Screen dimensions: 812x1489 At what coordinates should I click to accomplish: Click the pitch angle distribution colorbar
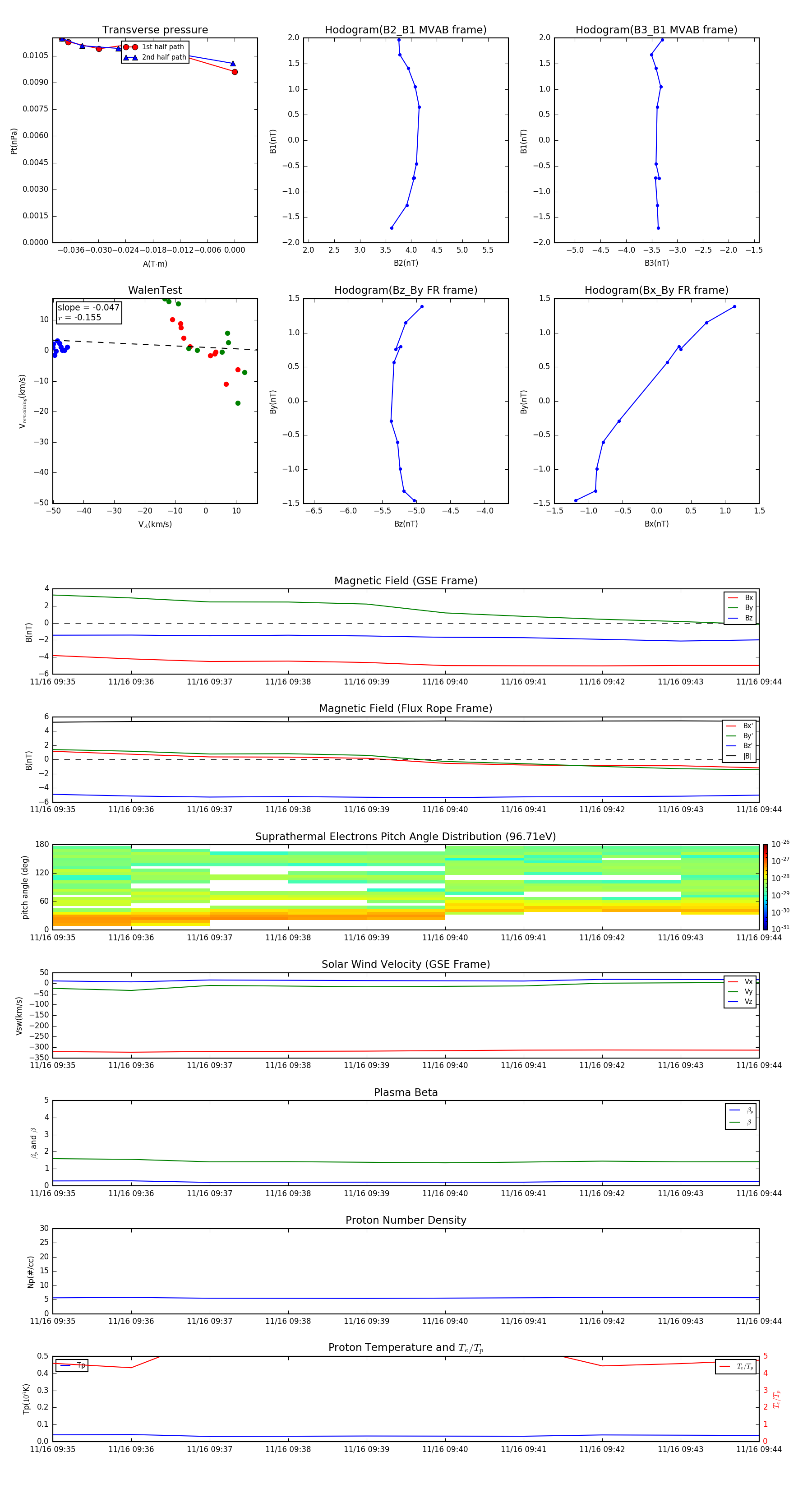[x=765, y=887]
